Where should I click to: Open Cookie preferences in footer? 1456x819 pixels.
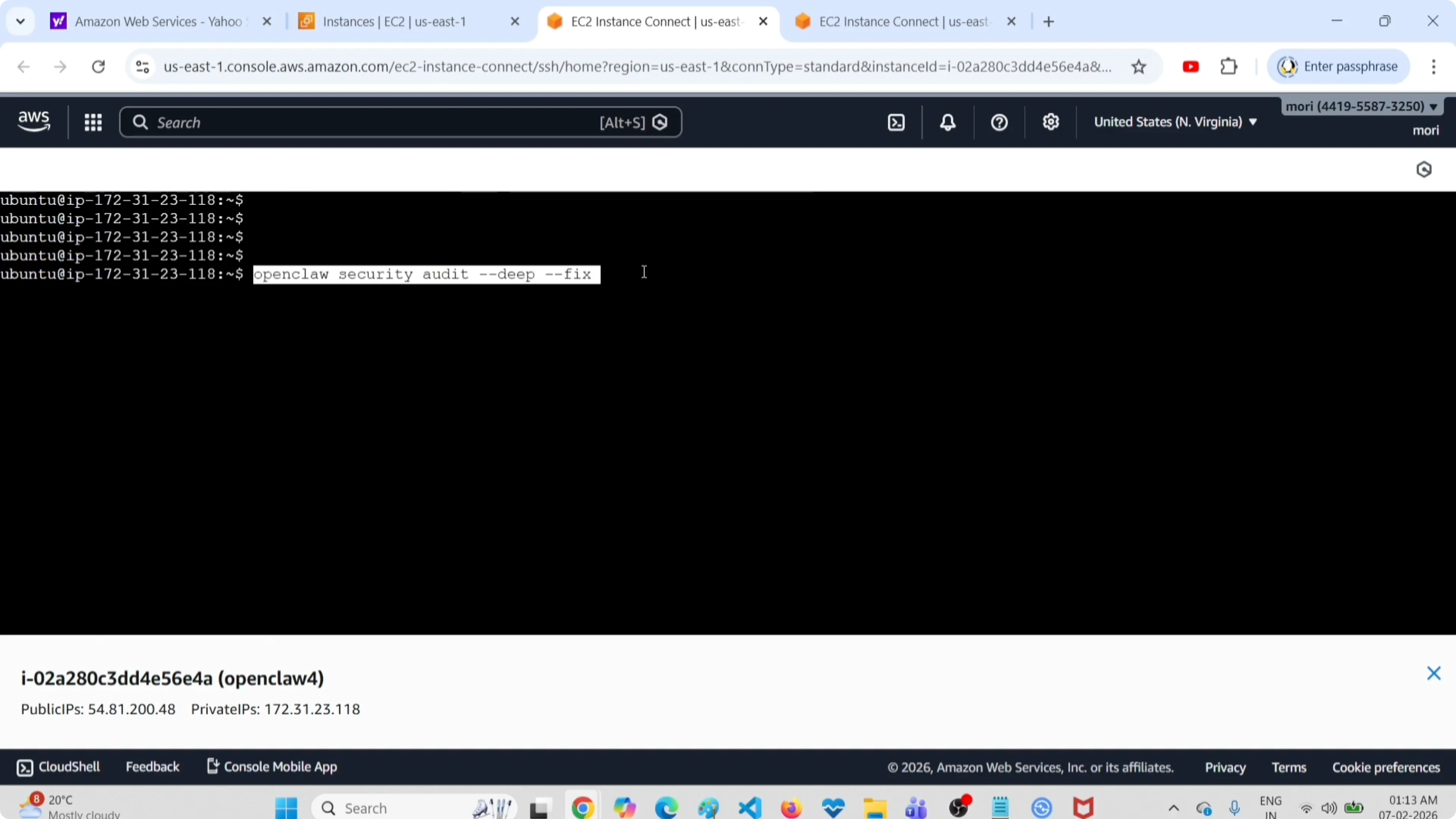click(x=1386, y=768)
